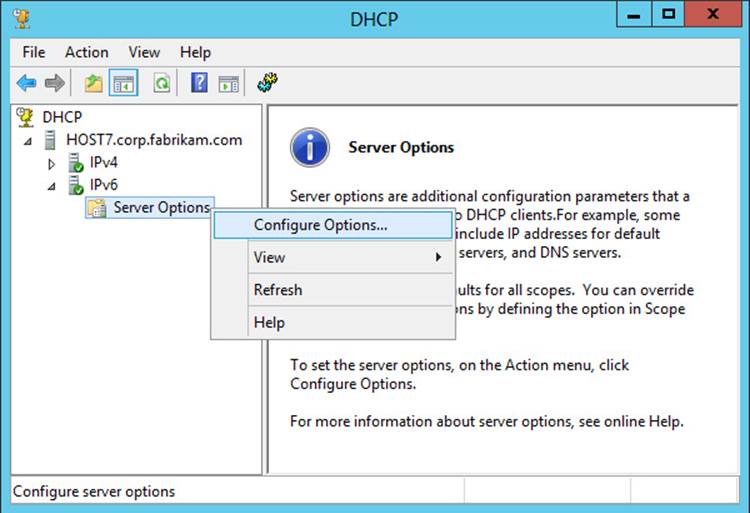
Task: Collapse the IPv6 node
Action: (x=51, y=186)
